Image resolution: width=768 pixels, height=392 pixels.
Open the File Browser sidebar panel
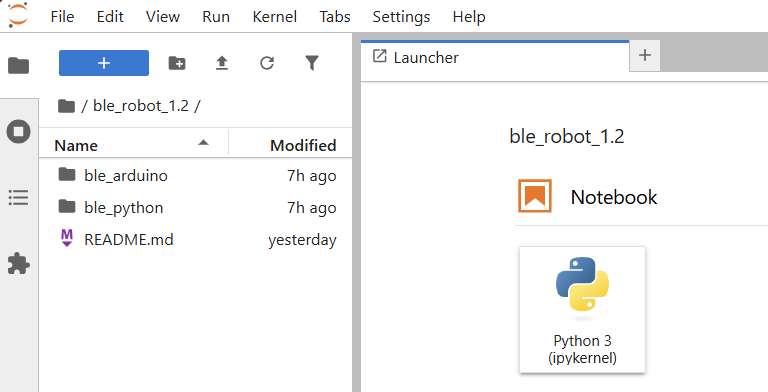[x=19, y=65]
